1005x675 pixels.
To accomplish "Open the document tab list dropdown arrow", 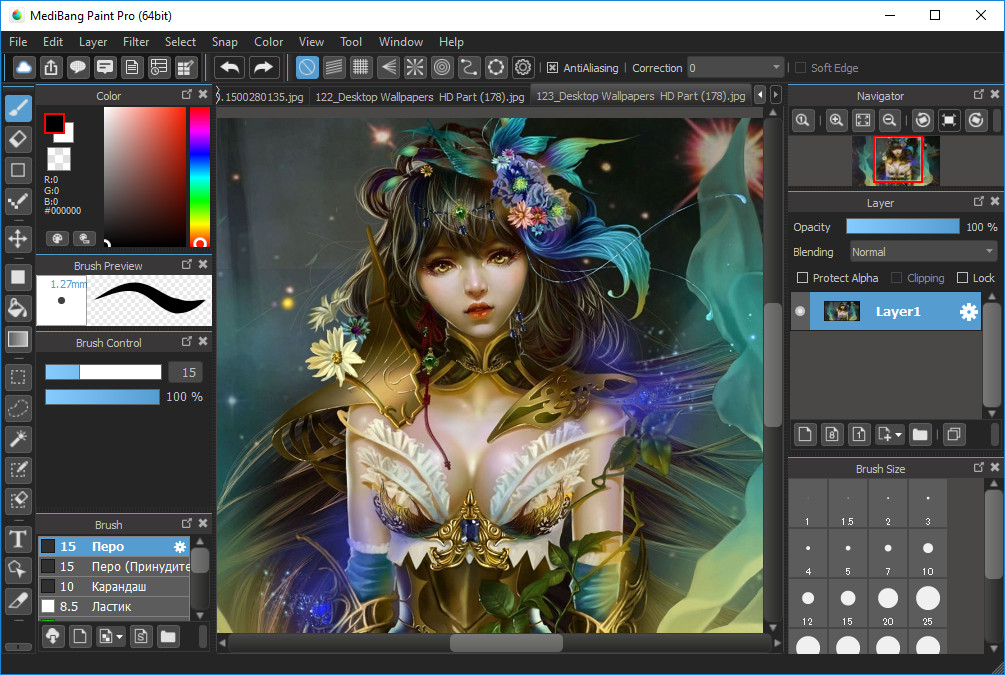I will [x=776, y=95].
